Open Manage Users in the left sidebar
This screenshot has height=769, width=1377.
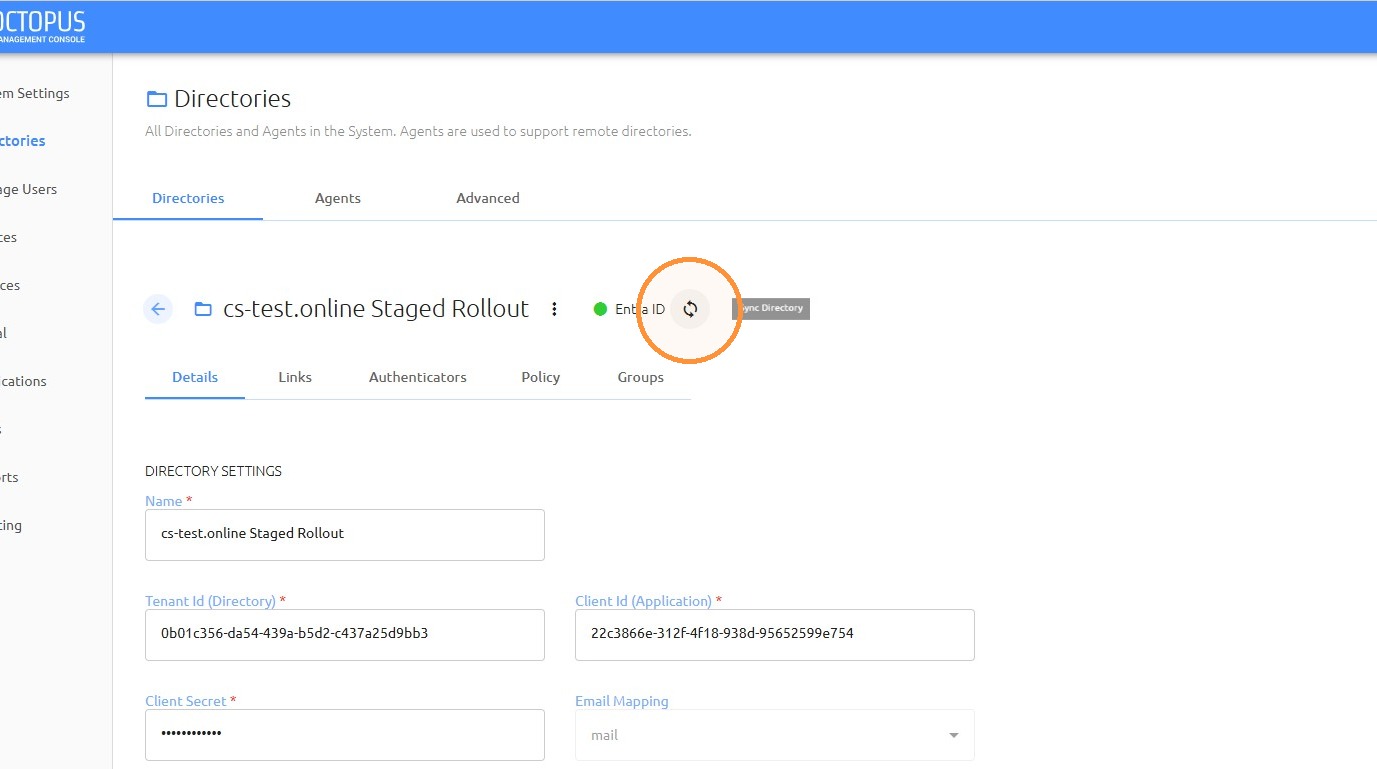coord(29,189)
